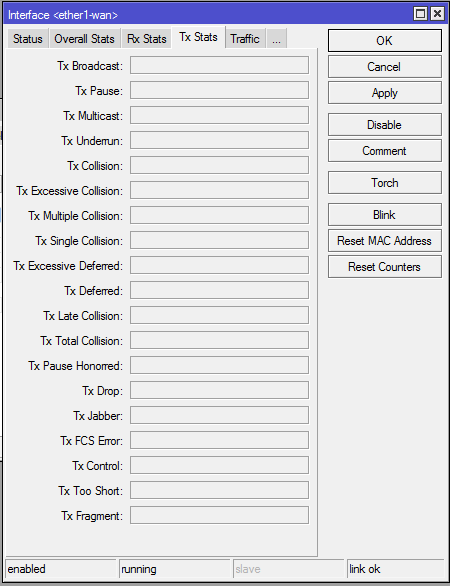This screenshot has height=586, width=450.
Task: Disable the ether1-wan interface
Action: tap(385, 125)
